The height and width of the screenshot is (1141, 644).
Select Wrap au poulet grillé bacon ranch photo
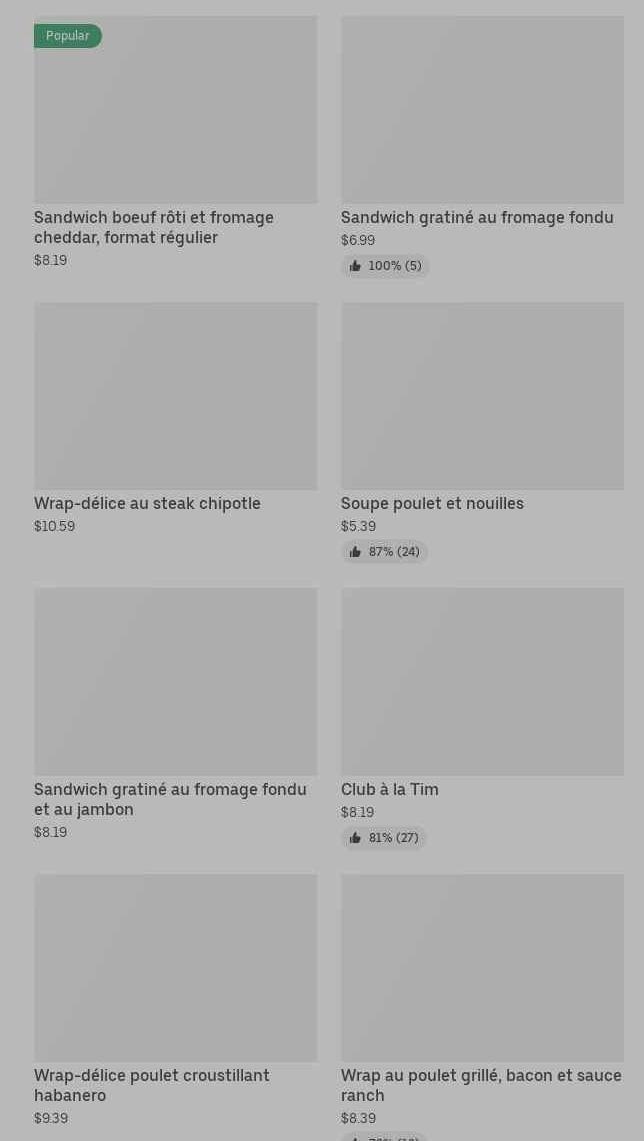point(482,968)
